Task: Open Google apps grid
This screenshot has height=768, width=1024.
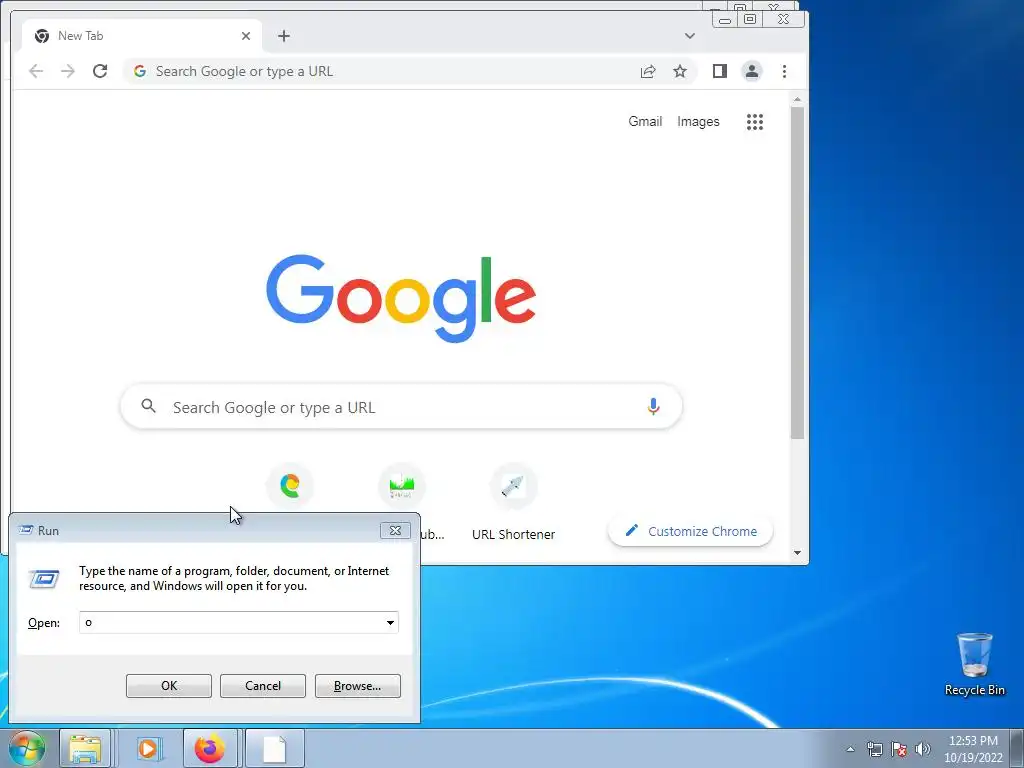Action: (755, 121)
